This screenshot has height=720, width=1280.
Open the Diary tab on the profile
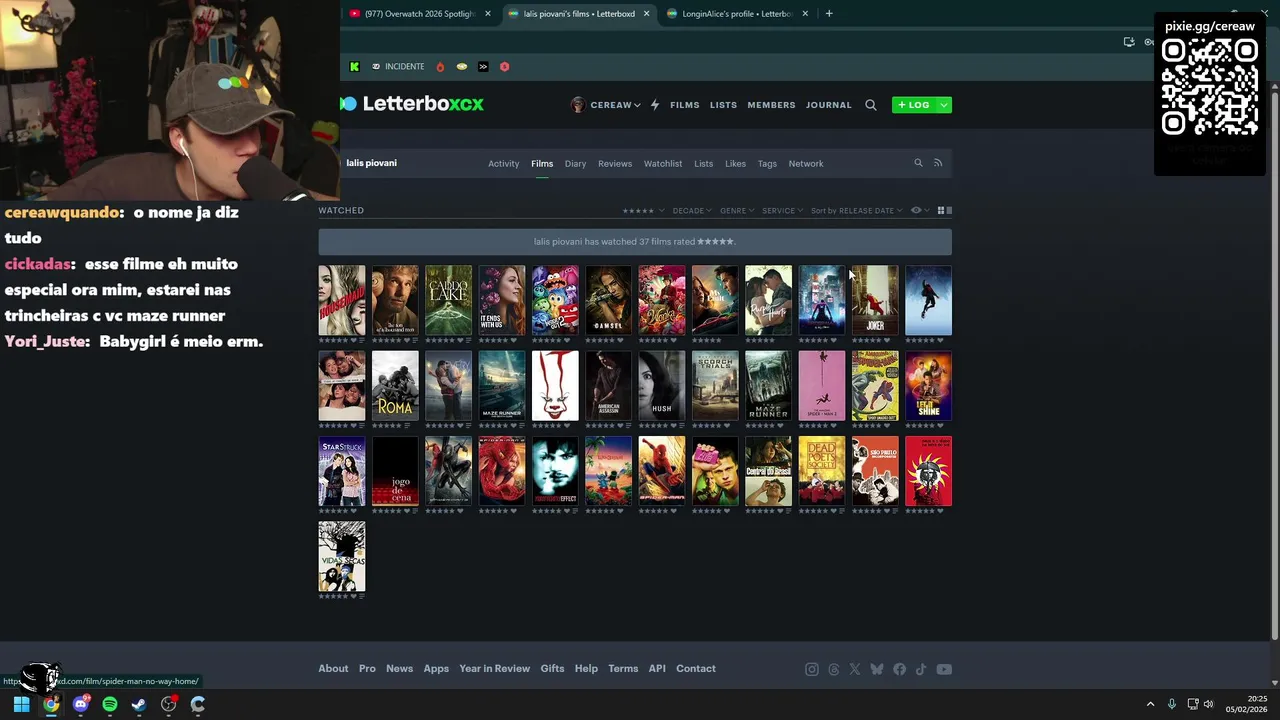[575, 164]
